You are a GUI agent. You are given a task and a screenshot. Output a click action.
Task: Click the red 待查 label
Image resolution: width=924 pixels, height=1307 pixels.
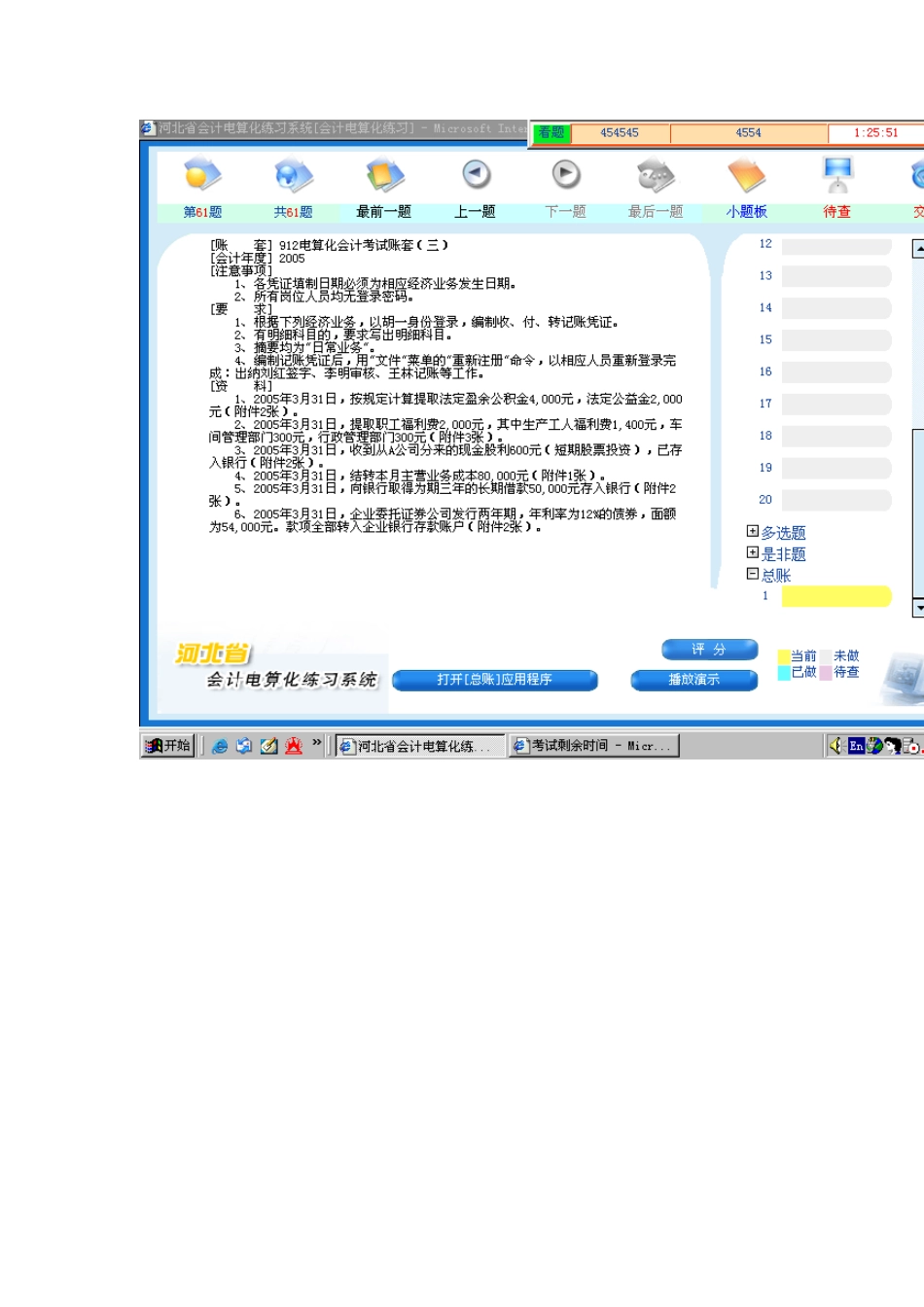837,212
